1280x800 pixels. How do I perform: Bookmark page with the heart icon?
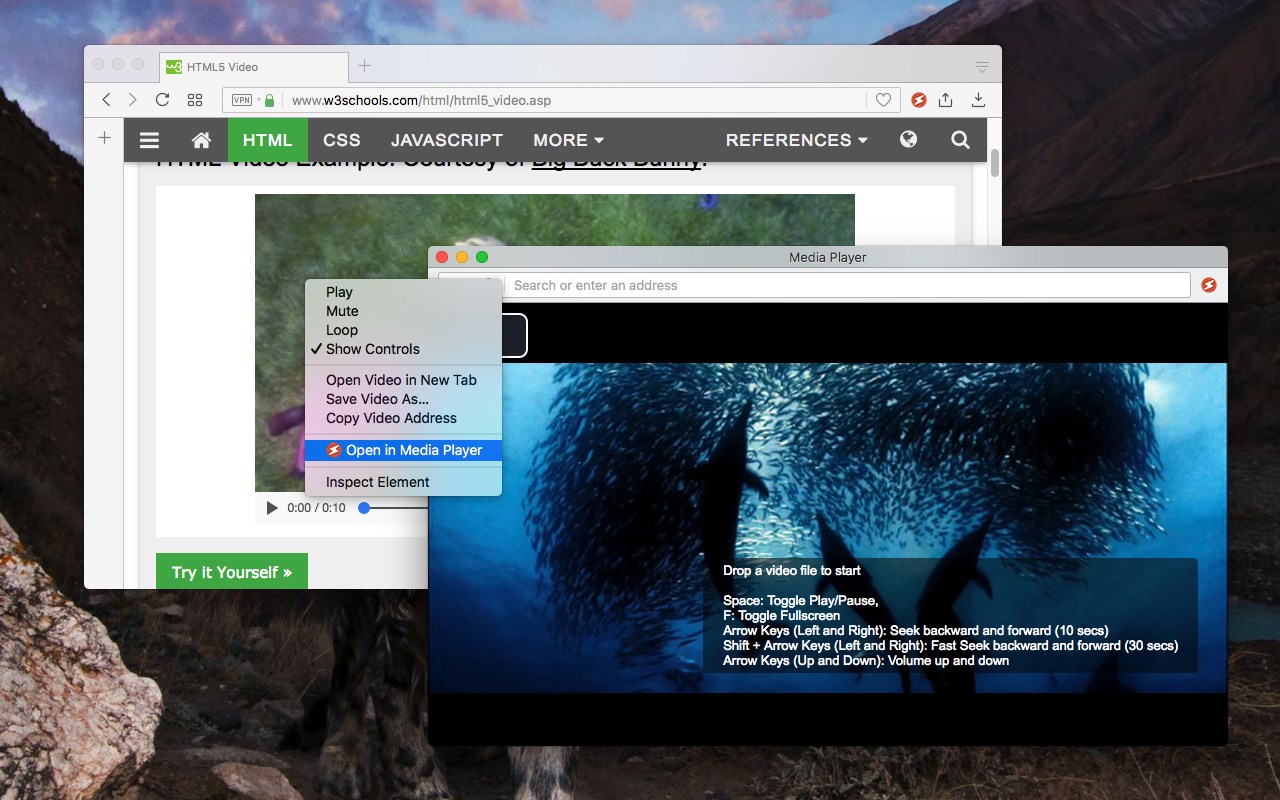(x=883, y=100)
